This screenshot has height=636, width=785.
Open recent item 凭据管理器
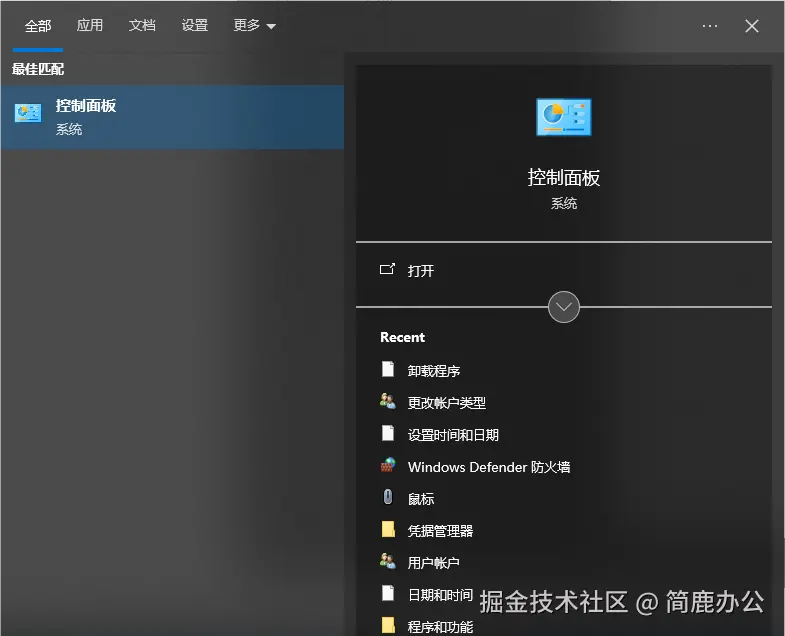tap(440, 531)
